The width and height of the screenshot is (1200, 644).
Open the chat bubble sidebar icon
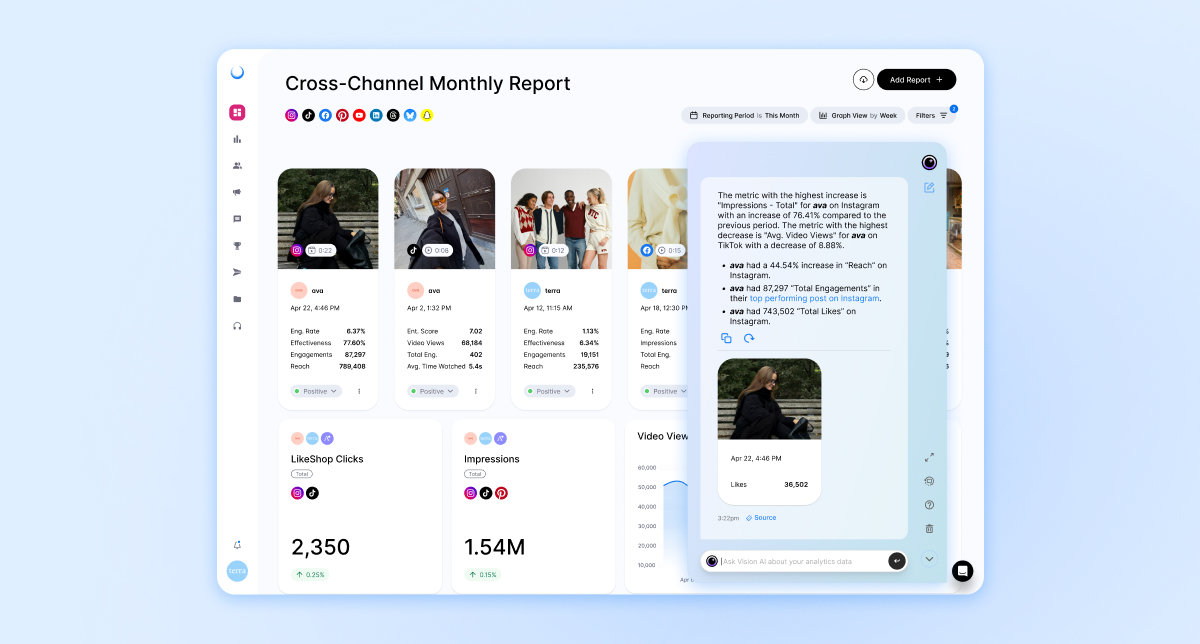pos(237,219)
